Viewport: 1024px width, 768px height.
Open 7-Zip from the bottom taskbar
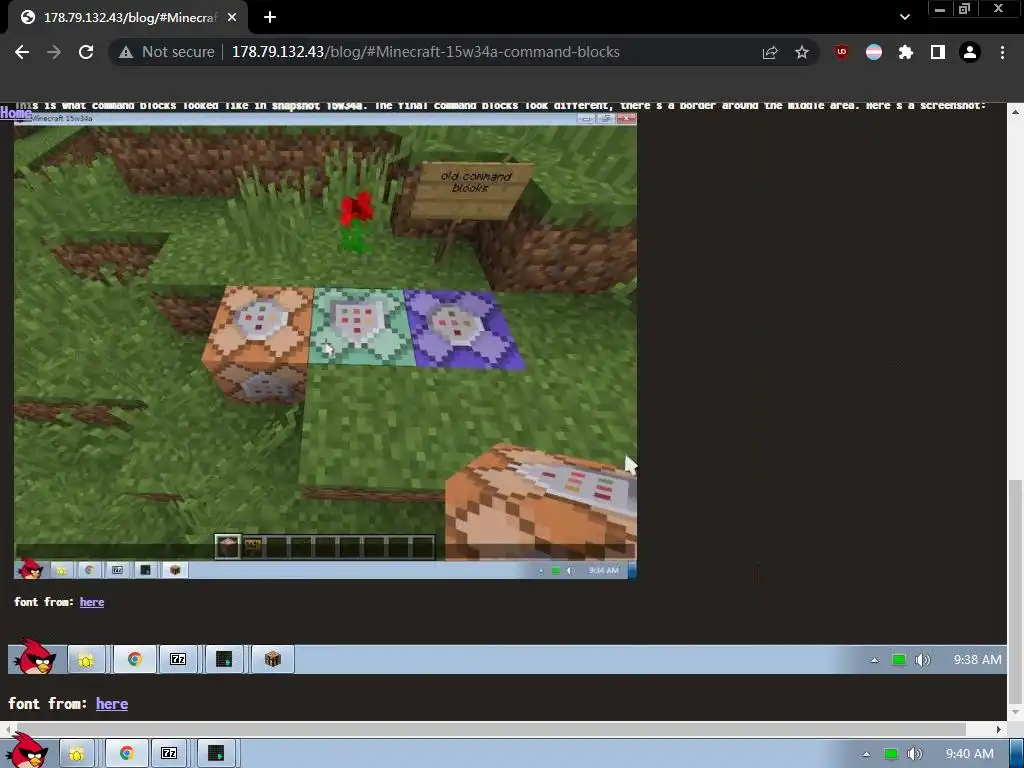click(169, 754)
